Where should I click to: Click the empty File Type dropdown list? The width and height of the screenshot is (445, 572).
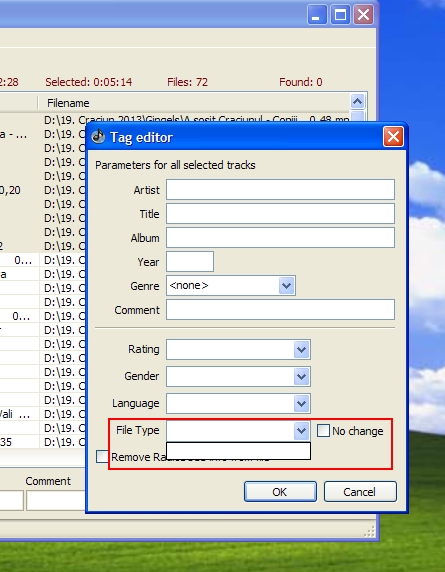pos(238,451)
